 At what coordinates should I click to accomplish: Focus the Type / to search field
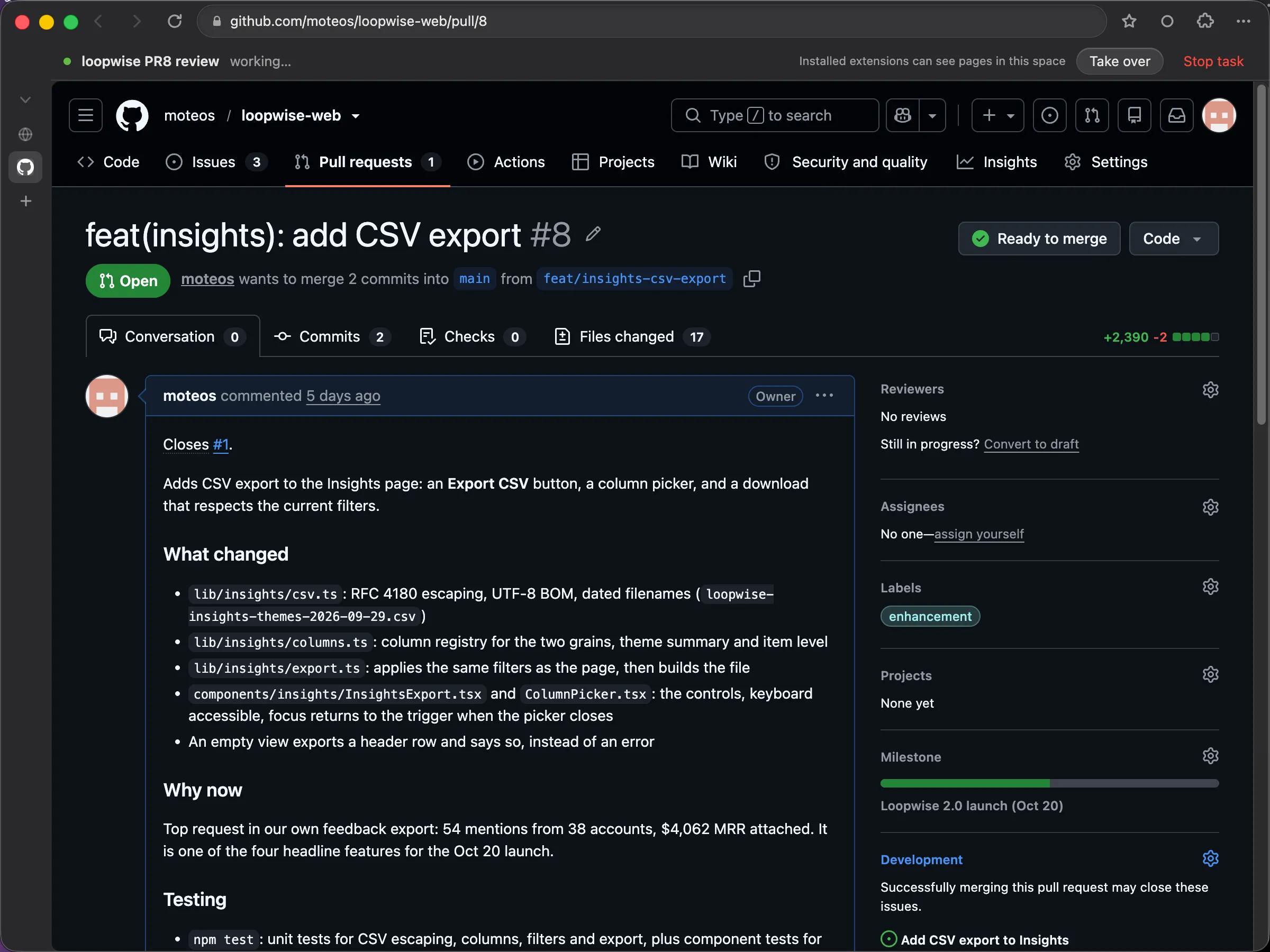pyautogui.click(x=775, y=115)
